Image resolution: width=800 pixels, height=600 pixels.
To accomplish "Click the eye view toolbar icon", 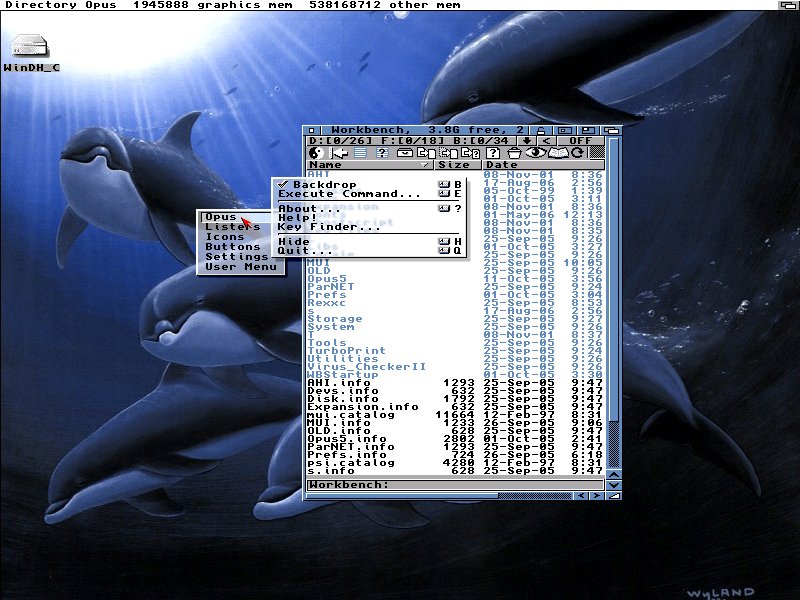I will click(x=536, y=153).
